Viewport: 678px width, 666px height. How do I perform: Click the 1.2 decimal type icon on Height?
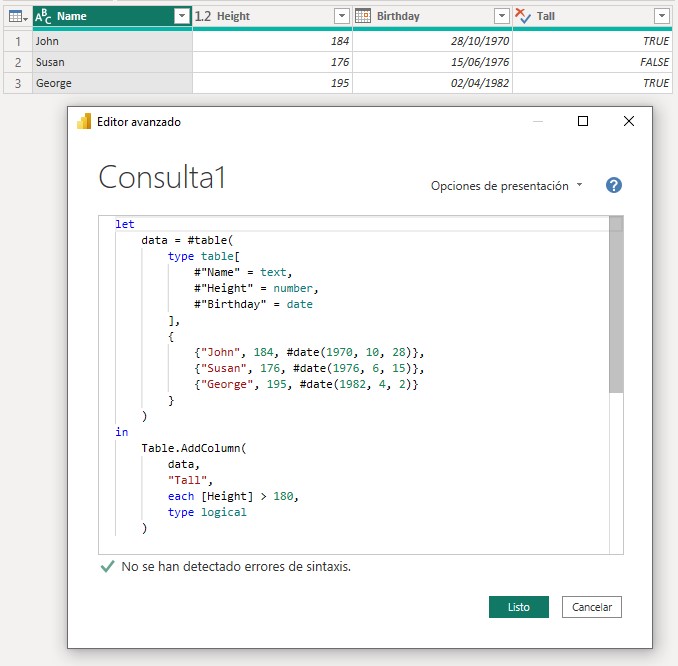(x=203, y=16)
